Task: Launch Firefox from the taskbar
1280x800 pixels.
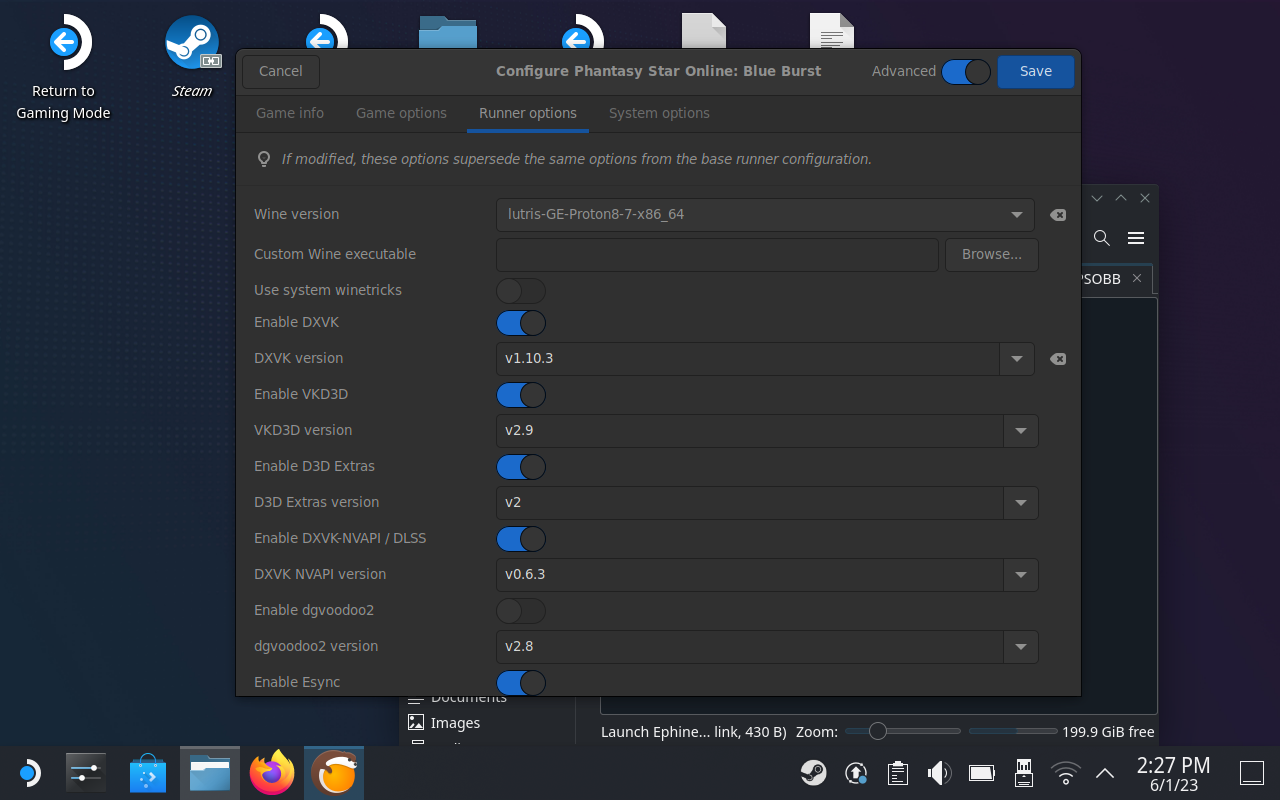Action: pos(272,773)
